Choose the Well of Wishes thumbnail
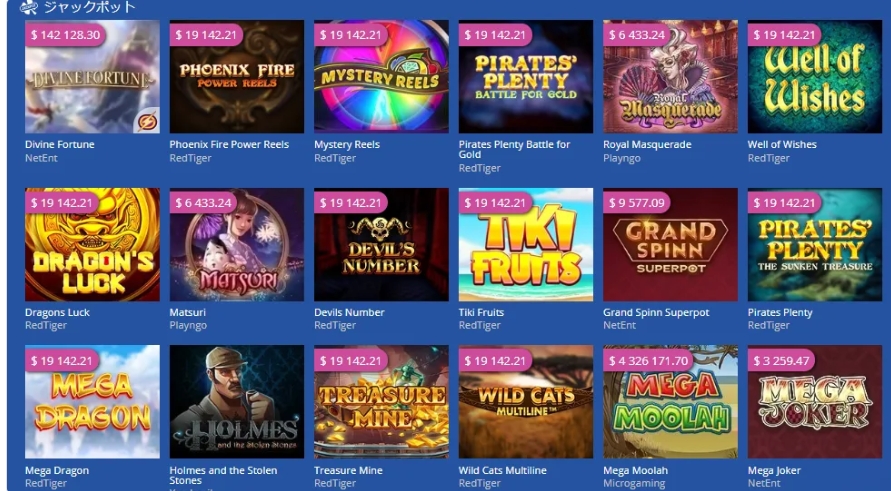The width and height of the screenshot is (891, 491). coord(815,77)
